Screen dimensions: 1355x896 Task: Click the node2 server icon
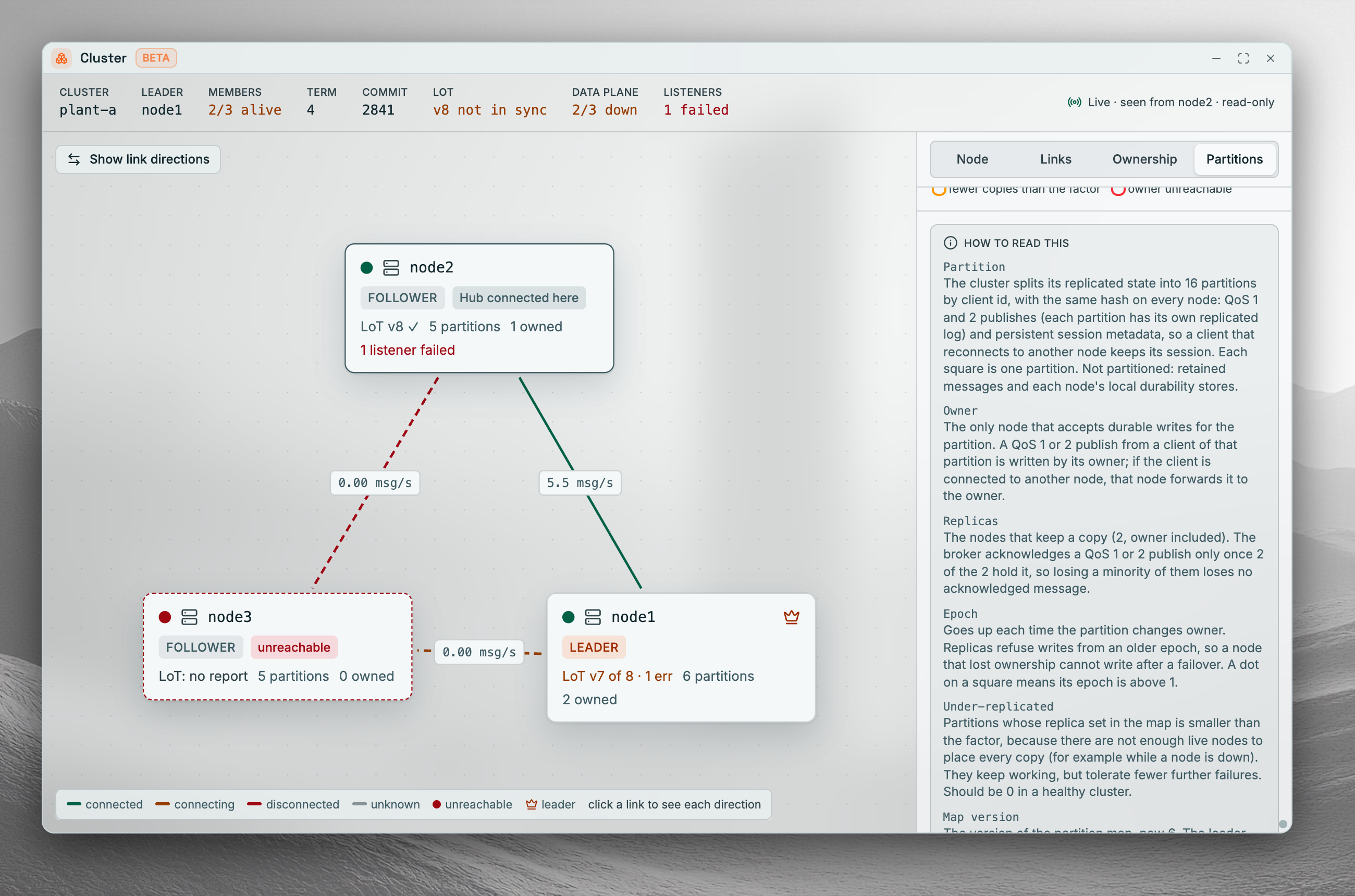[x=391, y=268]
